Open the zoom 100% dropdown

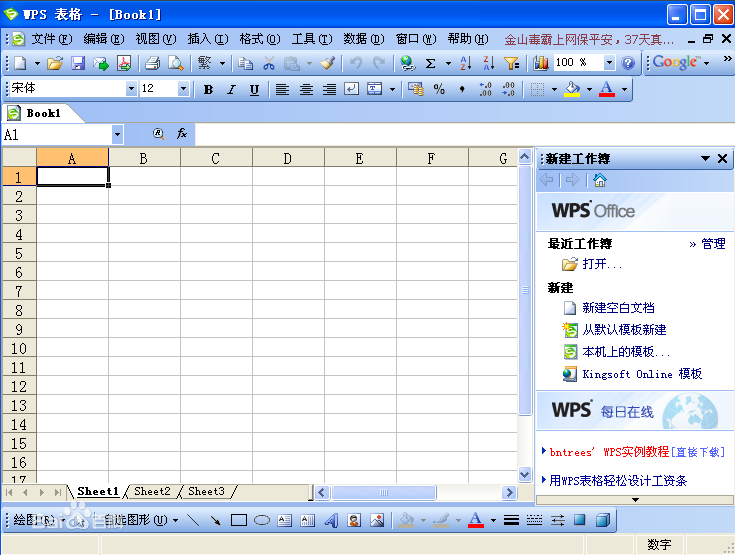[x=609, y=62]
